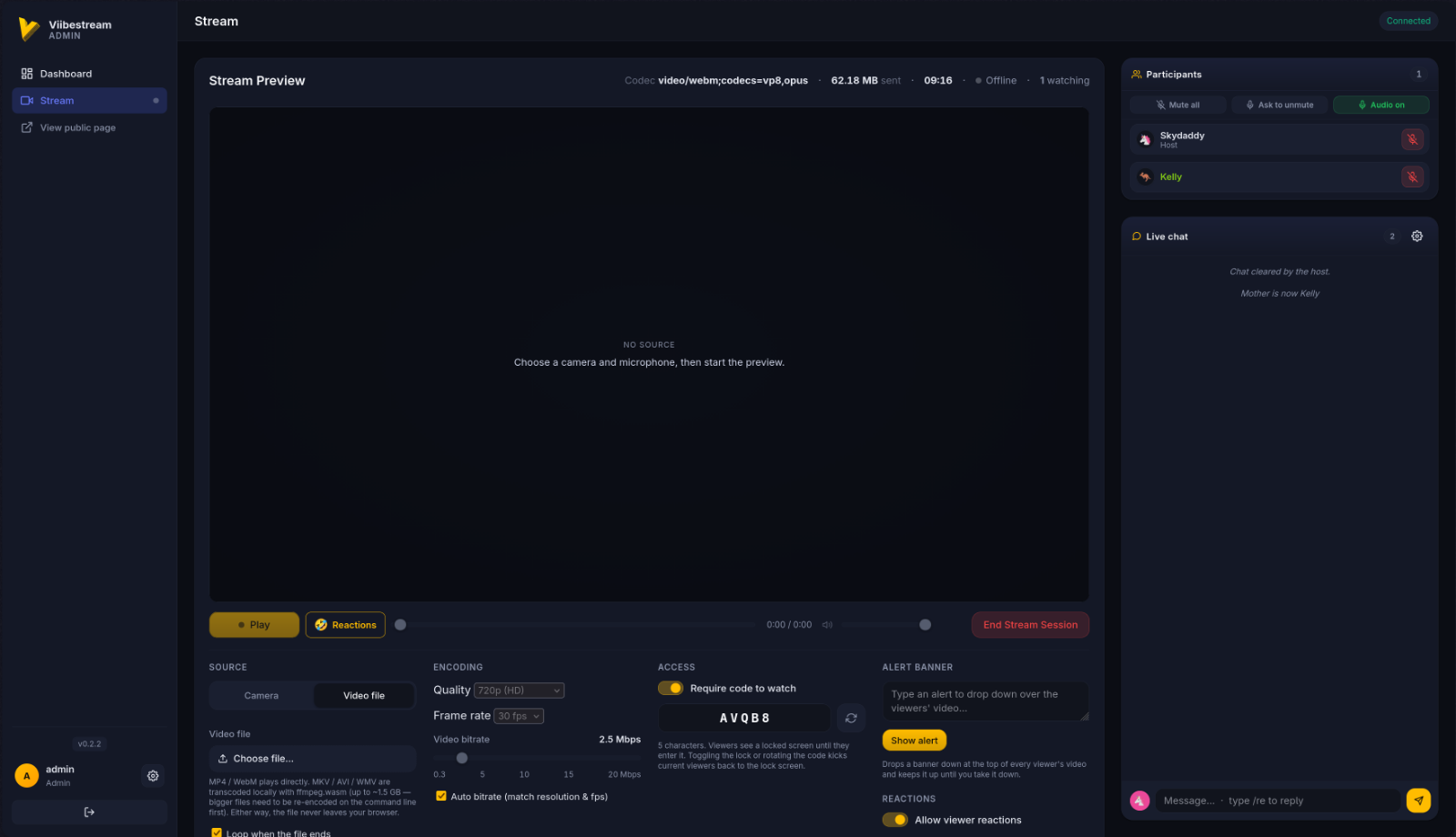The image size is (1456, 837).
Task: Click the Participants people icon
Action: pos(1137,75)
